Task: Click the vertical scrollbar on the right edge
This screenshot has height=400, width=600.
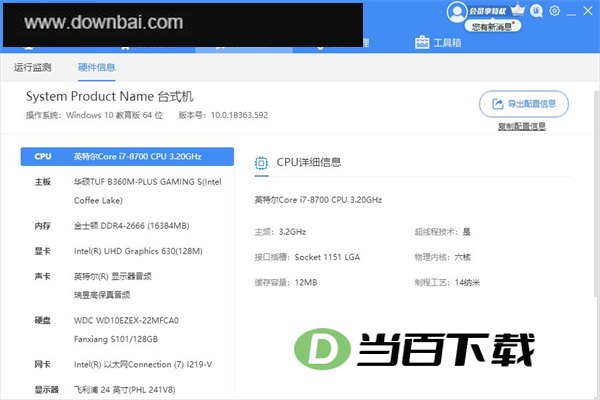Action: pos(597,193)
